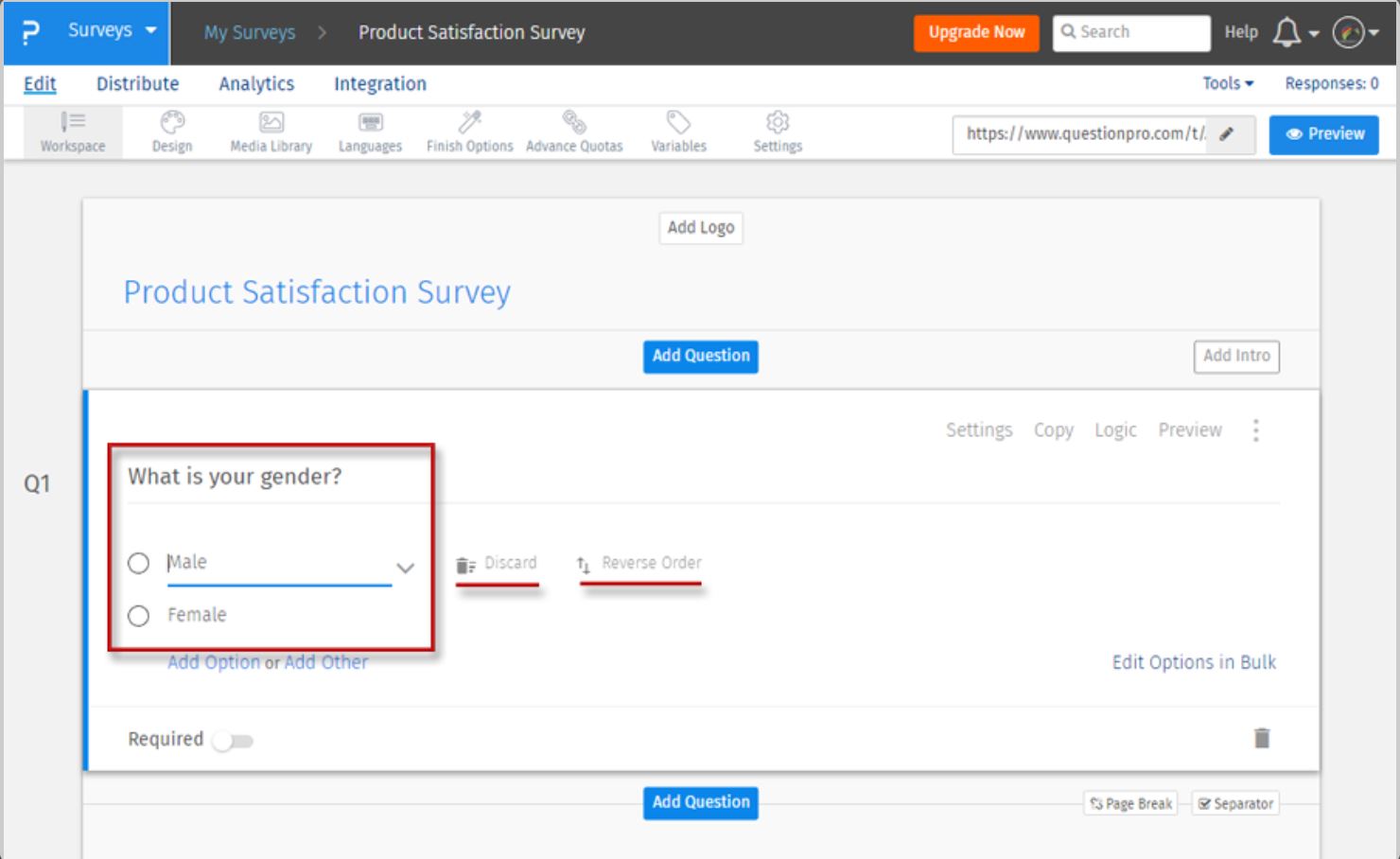Enable the Required toggle for Q1
The image size is (1400, 859).
click(x=236, y=741)
